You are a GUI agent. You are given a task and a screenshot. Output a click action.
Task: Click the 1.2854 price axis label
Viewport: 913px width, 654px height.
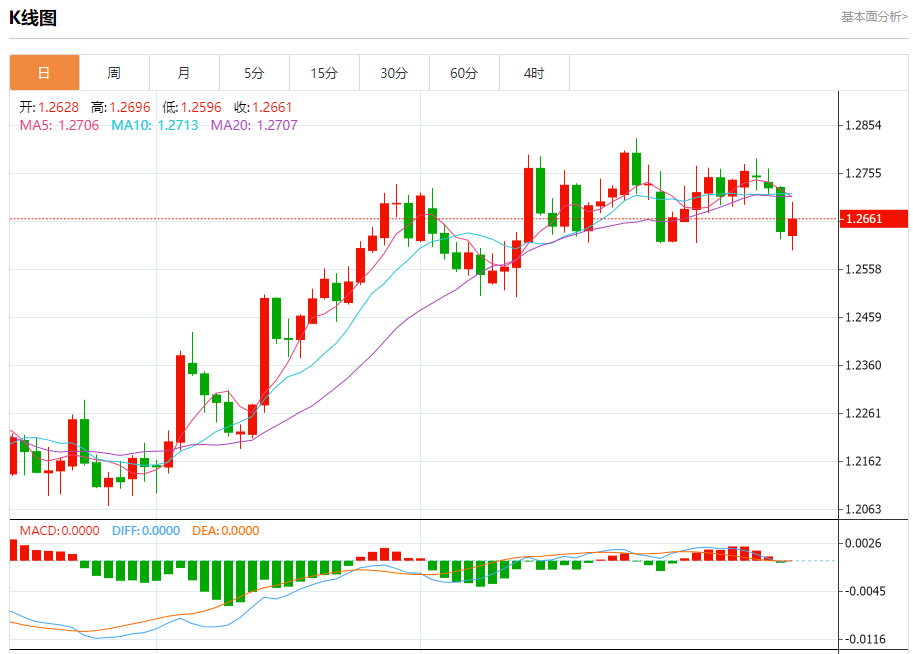[x=863, y=126]
